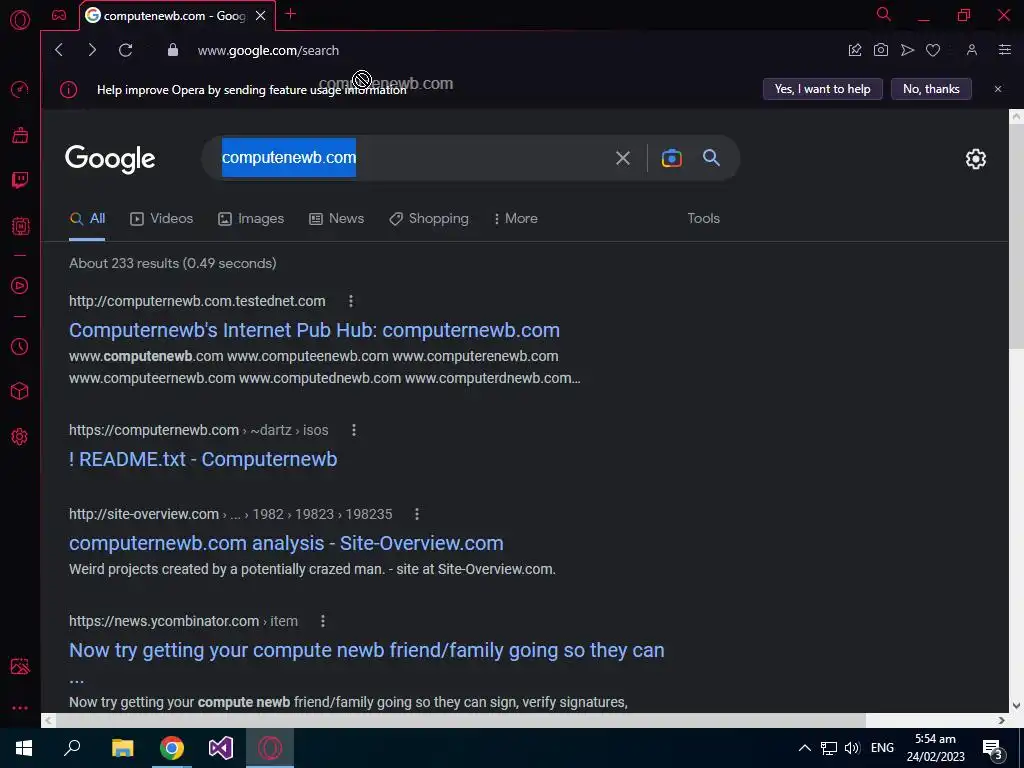Open options for testednet.com result
Image resolution: width=1024 pixels, height=768 pixels.
(x=351, y=301)
